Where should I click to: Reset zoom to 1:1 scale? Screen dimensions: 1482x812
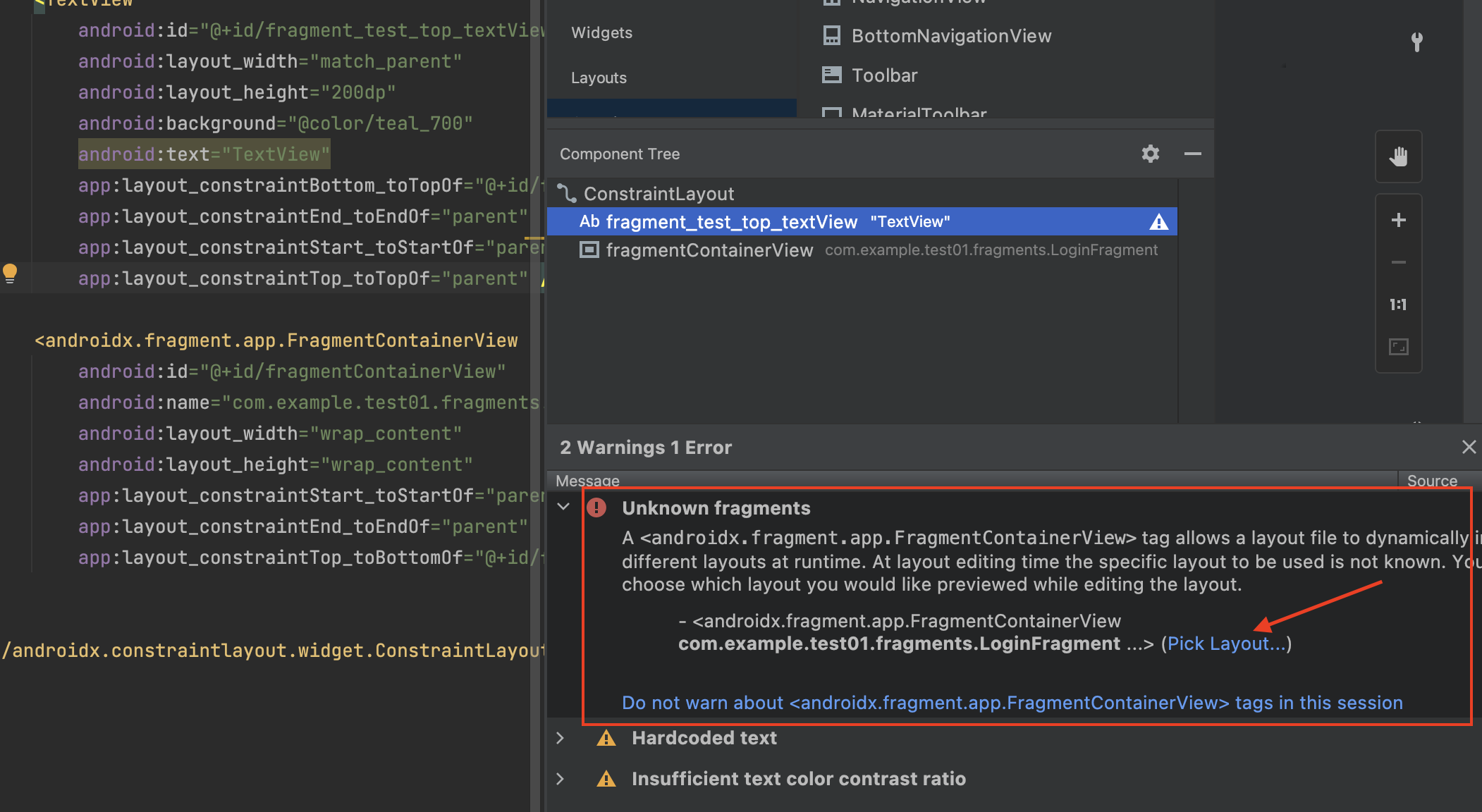click(x=1398, y=304)
